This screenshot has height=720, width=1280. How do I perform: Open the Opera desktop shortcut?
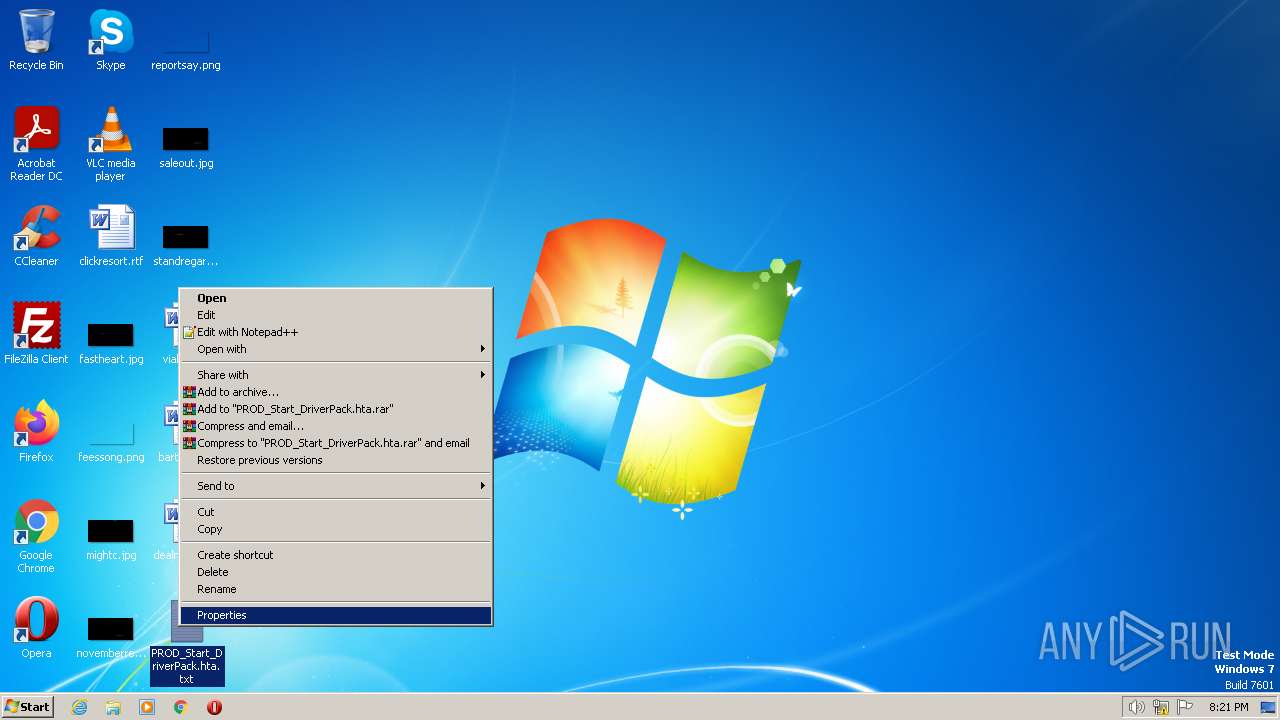pyautogui.click(x=36, y=628)
